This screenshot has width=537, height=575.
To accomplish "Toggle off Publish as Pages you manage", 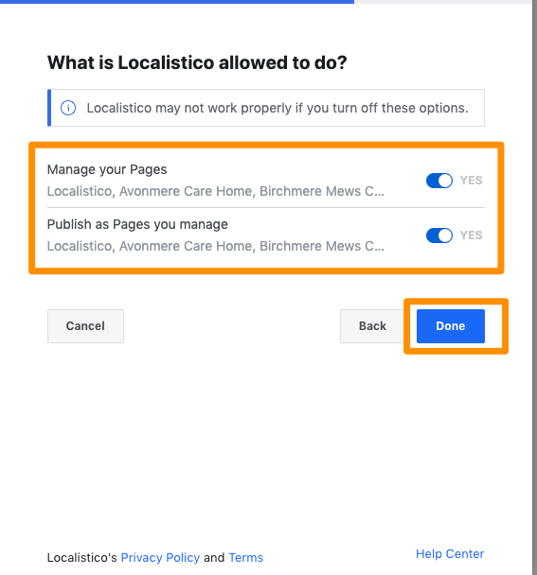I will tap(439, 235).
